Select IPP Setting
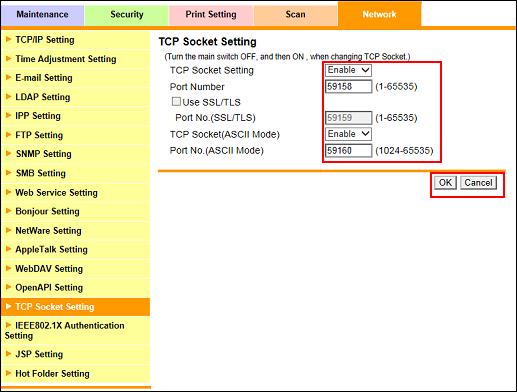This screenshot has width=517, height=392. 76,116
